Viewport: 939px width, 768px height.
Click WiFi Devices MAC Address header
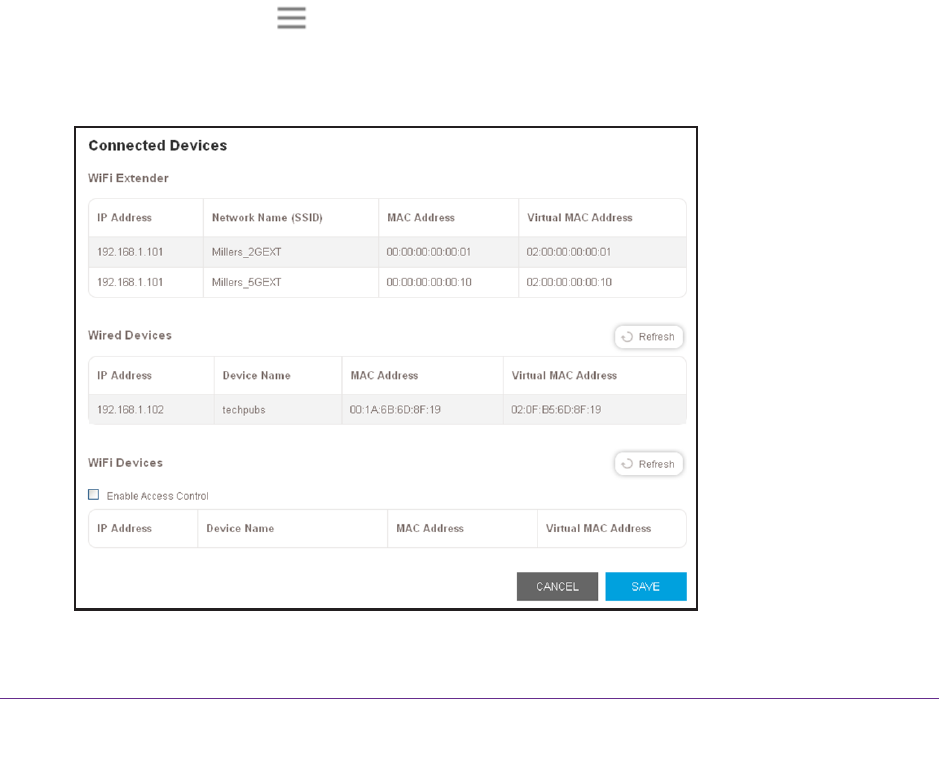click(430, 528)
